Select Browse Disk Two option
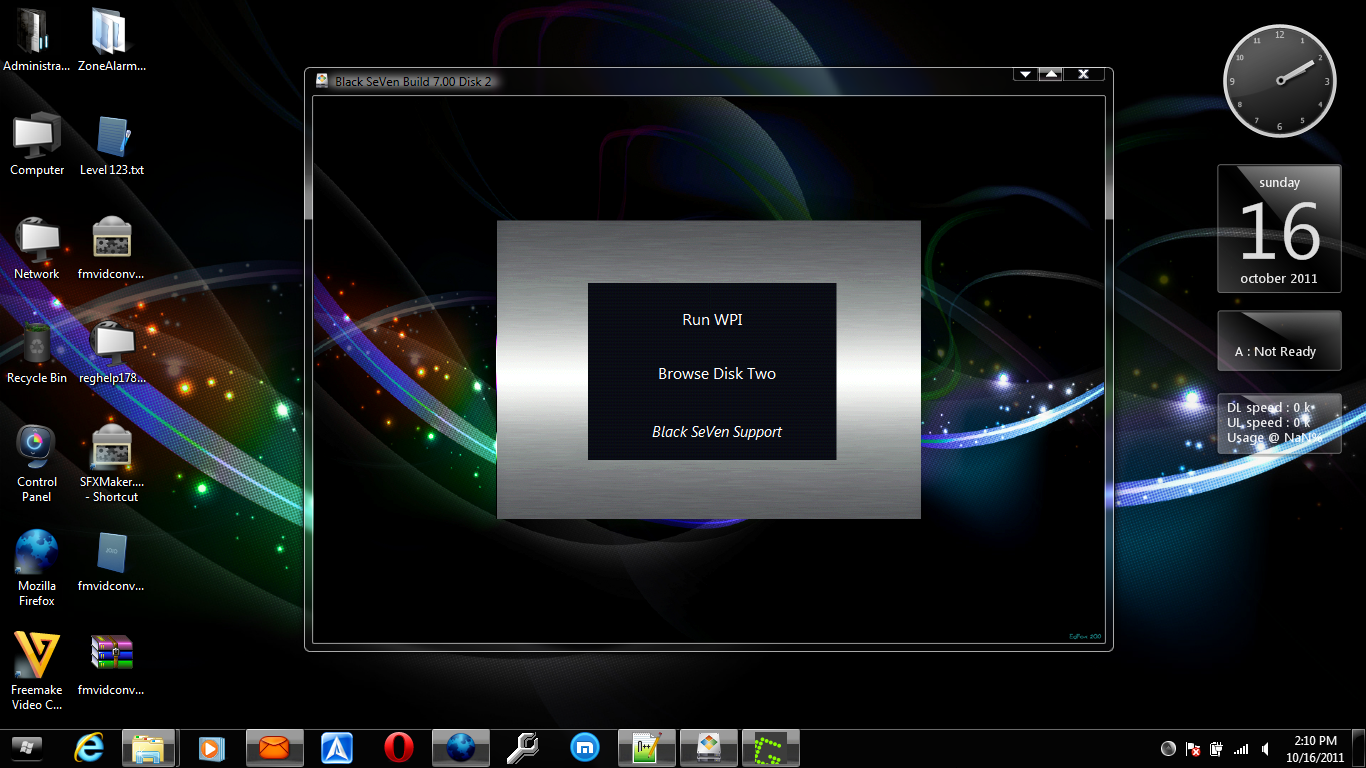Screen dimensions: 1366x768 [x=716, y=374]
